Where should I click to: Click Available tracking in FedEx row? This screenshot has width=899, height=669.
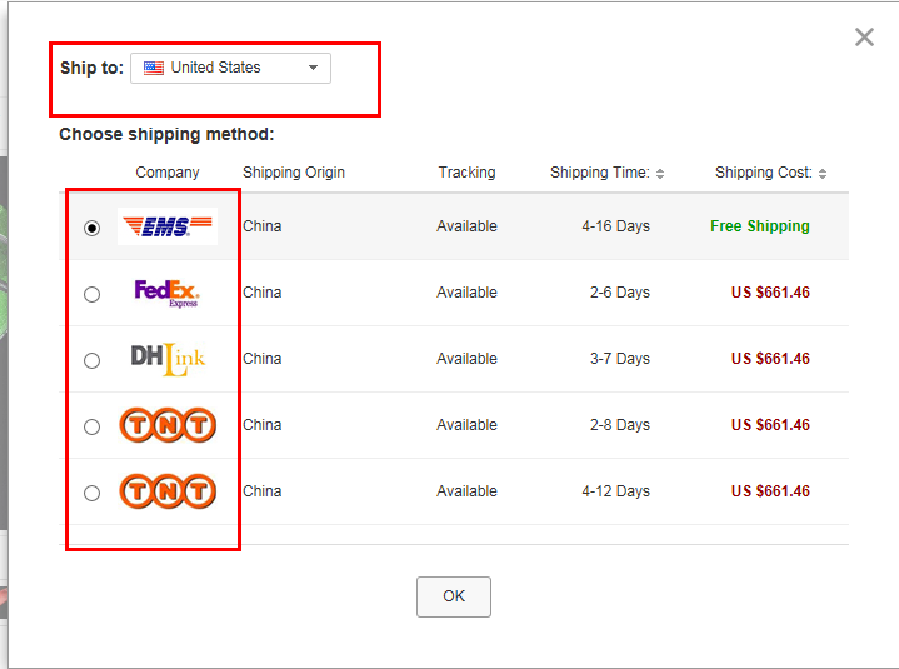[x=467, y=292]
